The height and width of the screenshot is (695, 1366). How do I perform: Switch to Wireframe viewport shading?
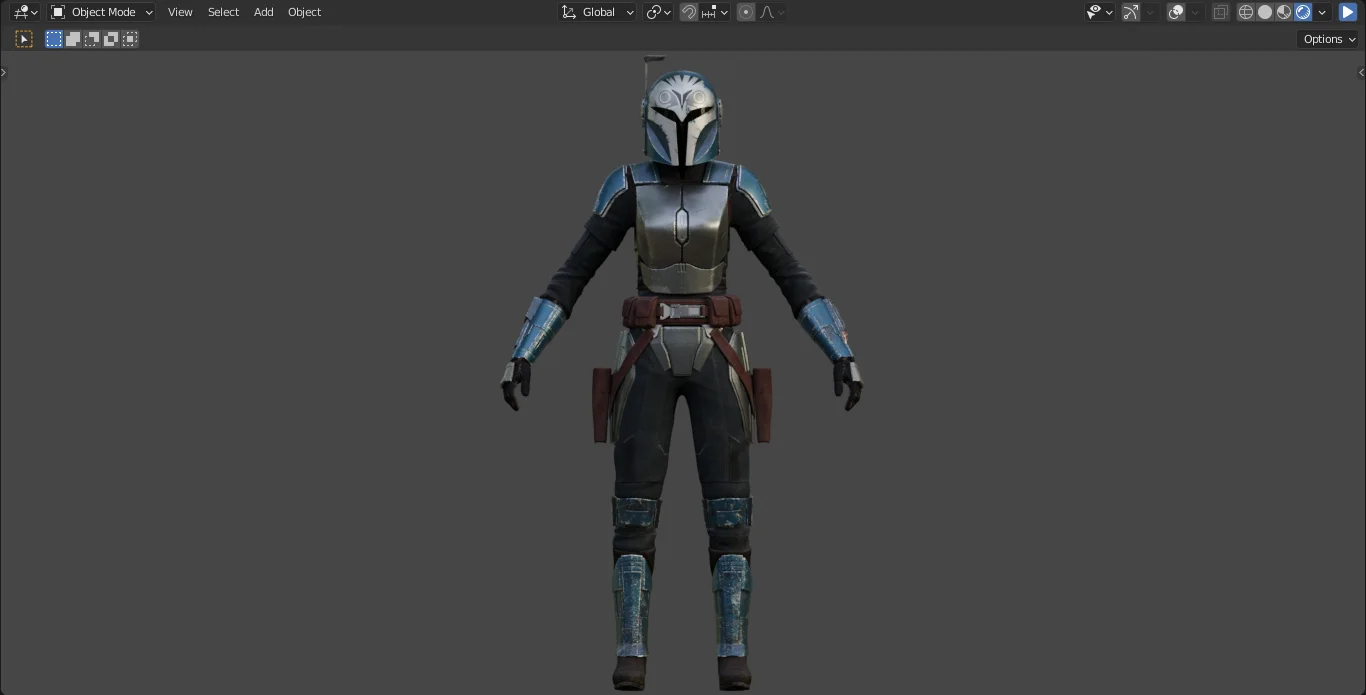(1245, 11)
